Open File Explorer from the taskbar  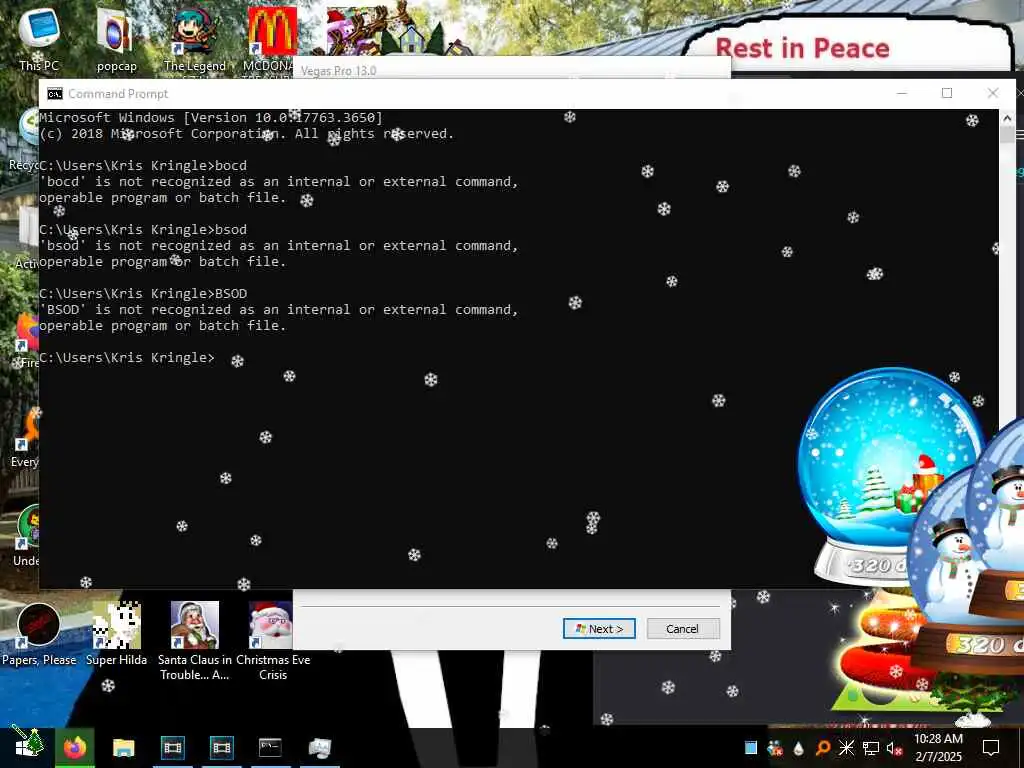pyautogui.click(x=123, y=747)
